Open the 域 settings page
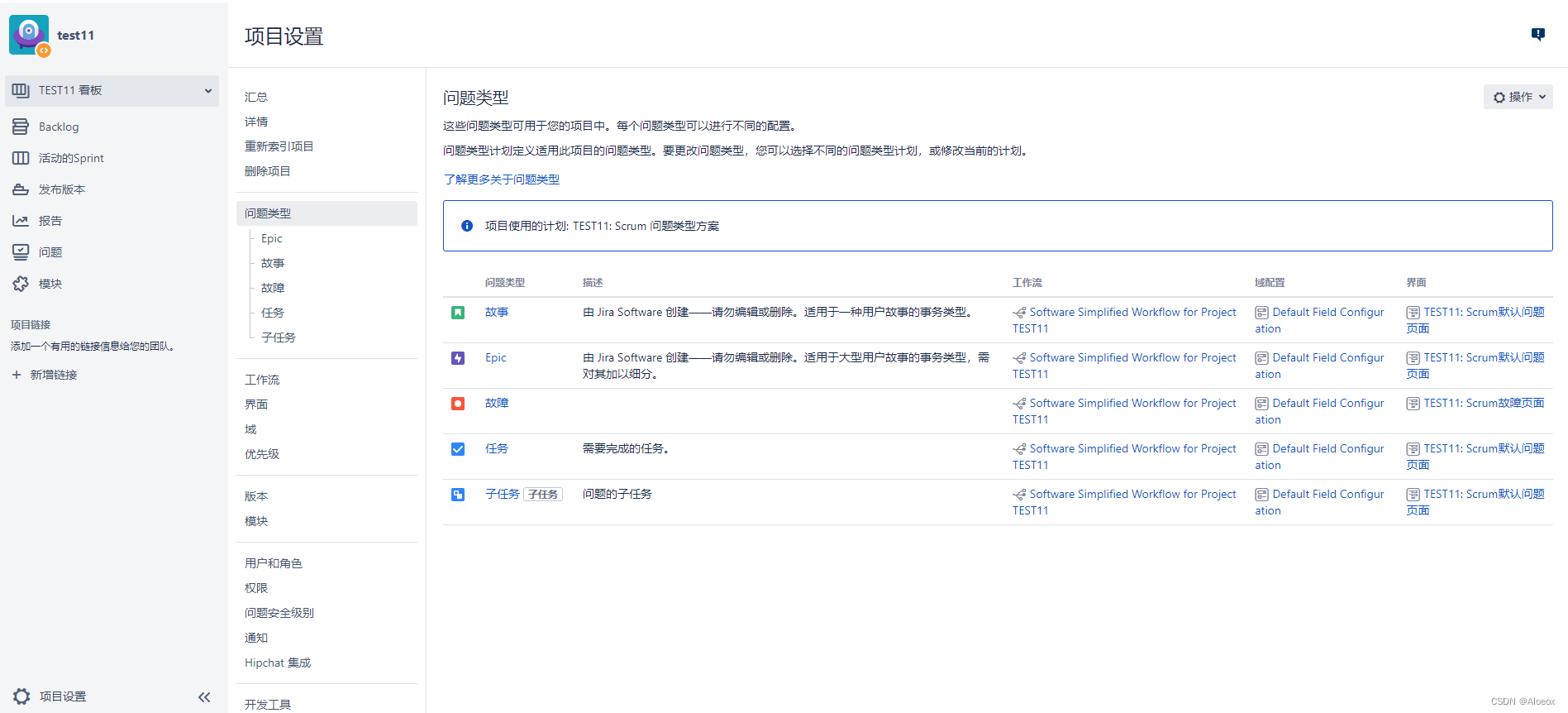 (250, 429)
